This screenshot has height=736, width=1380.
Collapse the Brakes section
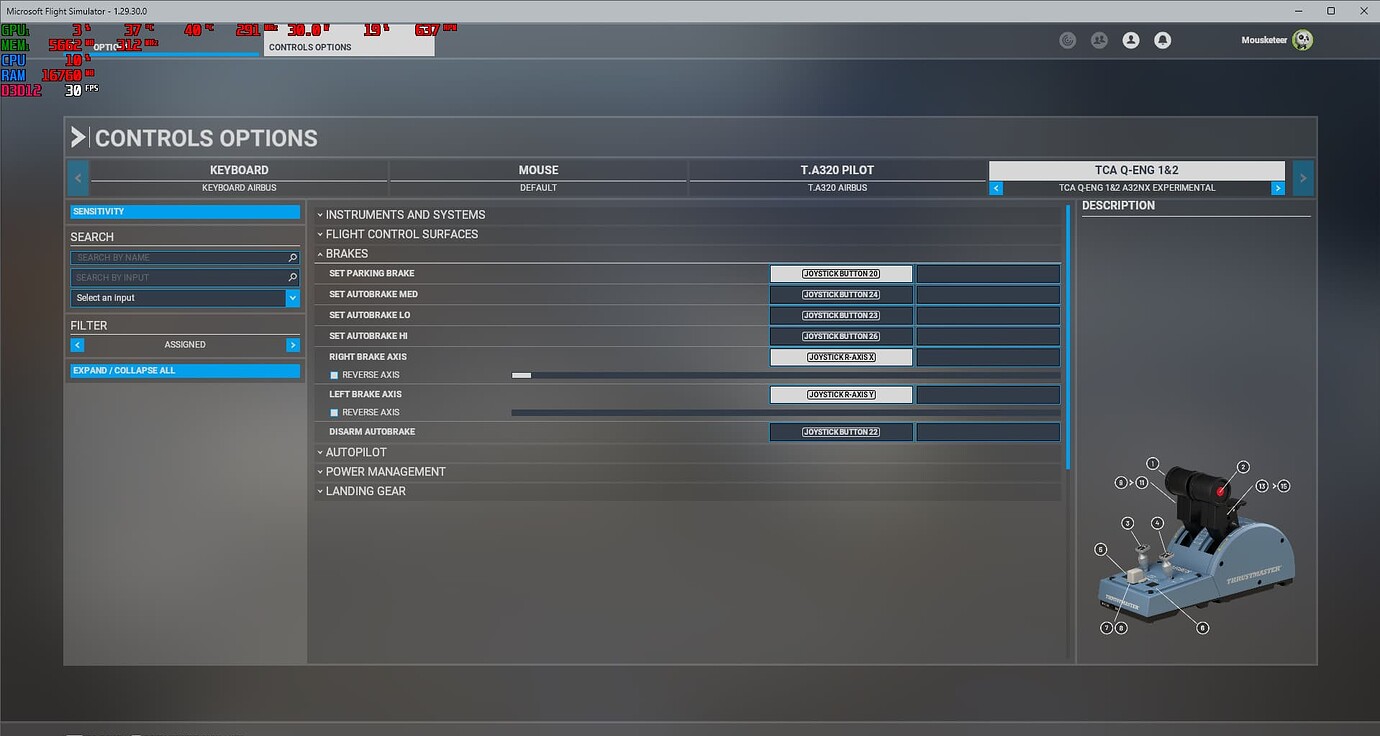point(346,254)
